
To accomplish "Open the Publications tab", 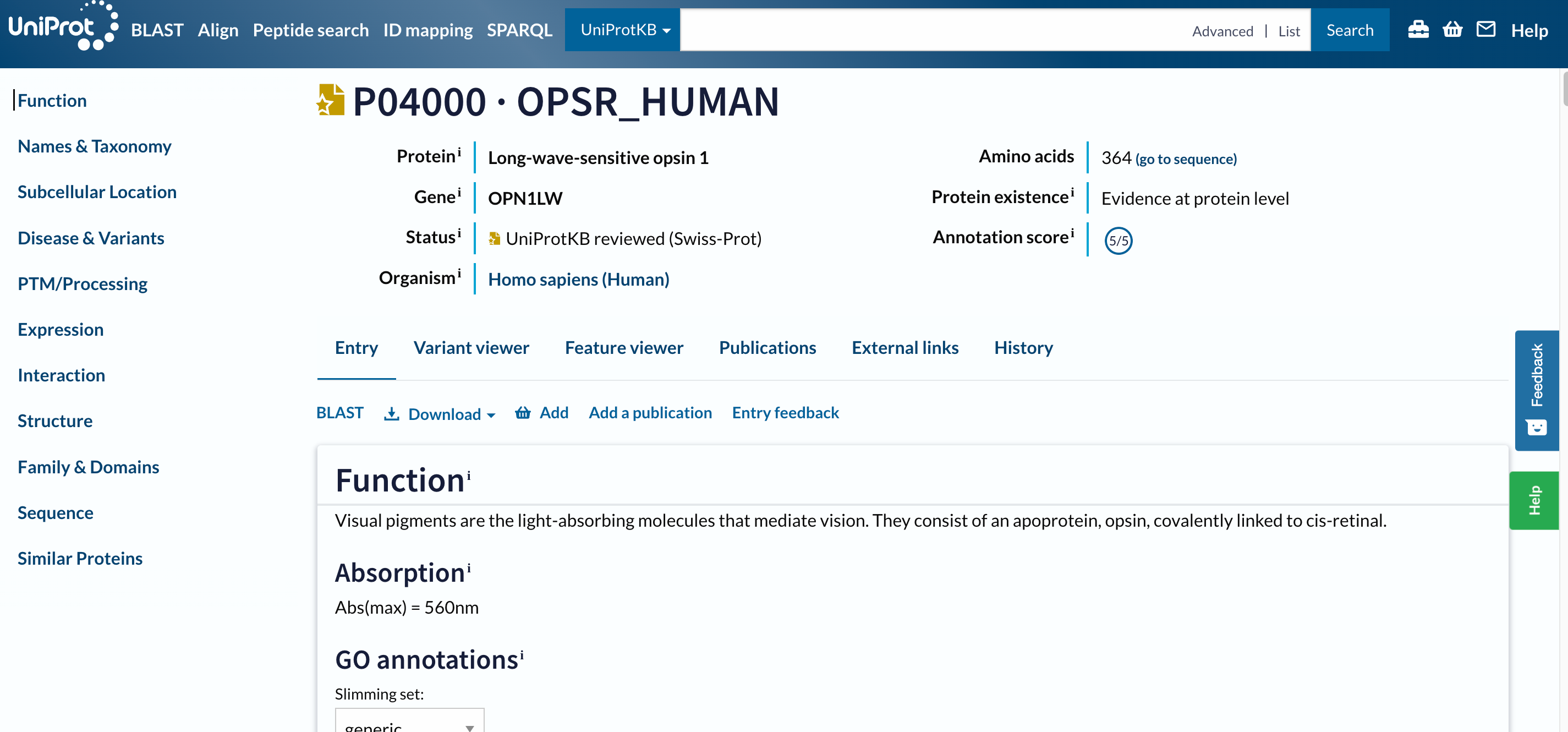I will 767,348.
